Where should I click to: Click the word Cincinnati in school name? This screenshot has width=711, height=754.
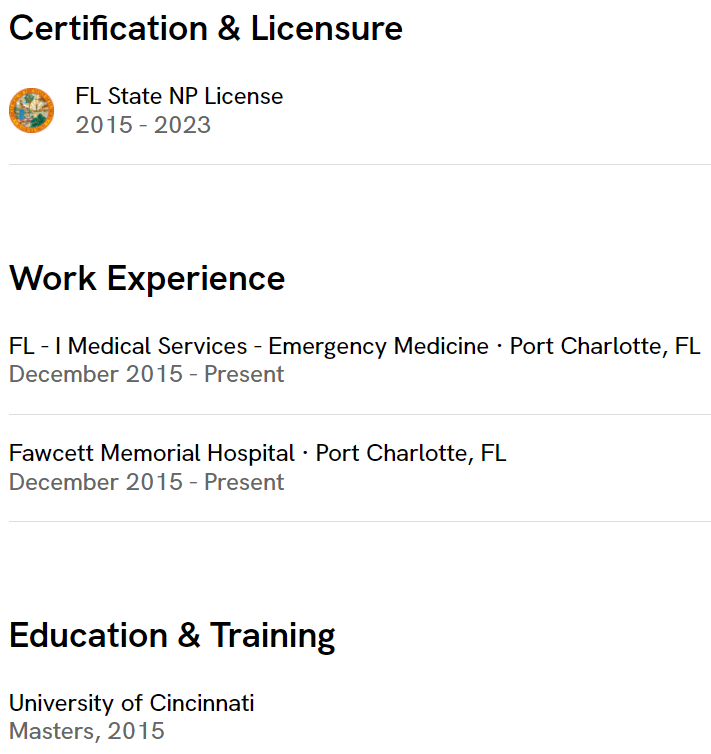pyautogui.click(x=202, y=703)
